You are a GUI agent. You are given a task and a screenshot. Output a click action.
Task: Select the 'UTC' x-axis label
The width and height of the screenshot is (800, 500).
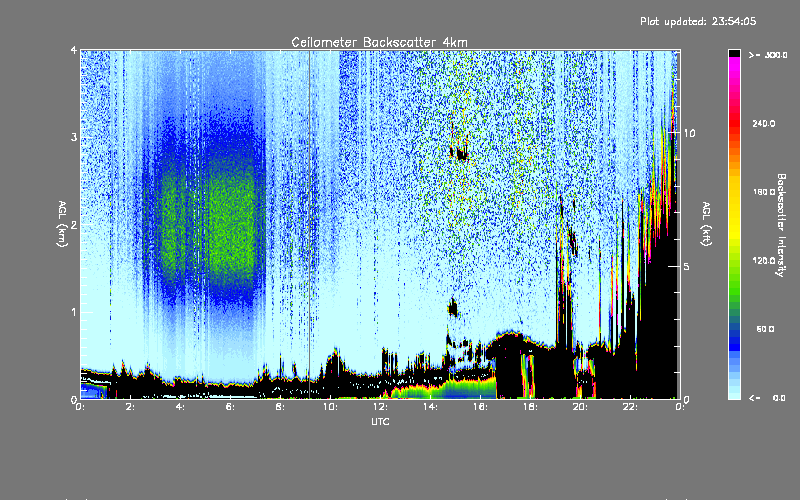pos(380,421)
